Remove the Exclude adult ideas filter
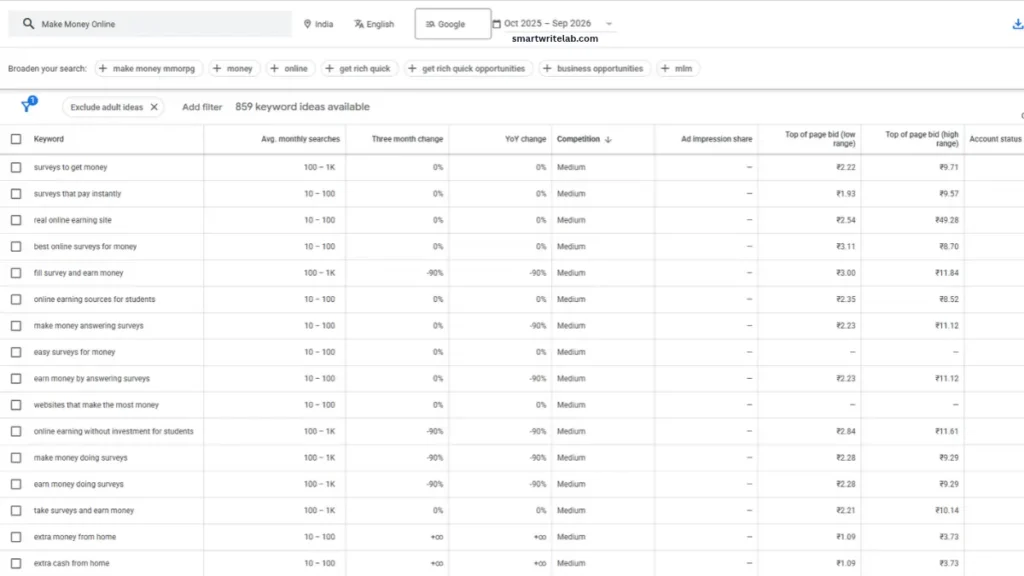The width and height of the screenshot is (1024, 576). [x=154, y=107]
